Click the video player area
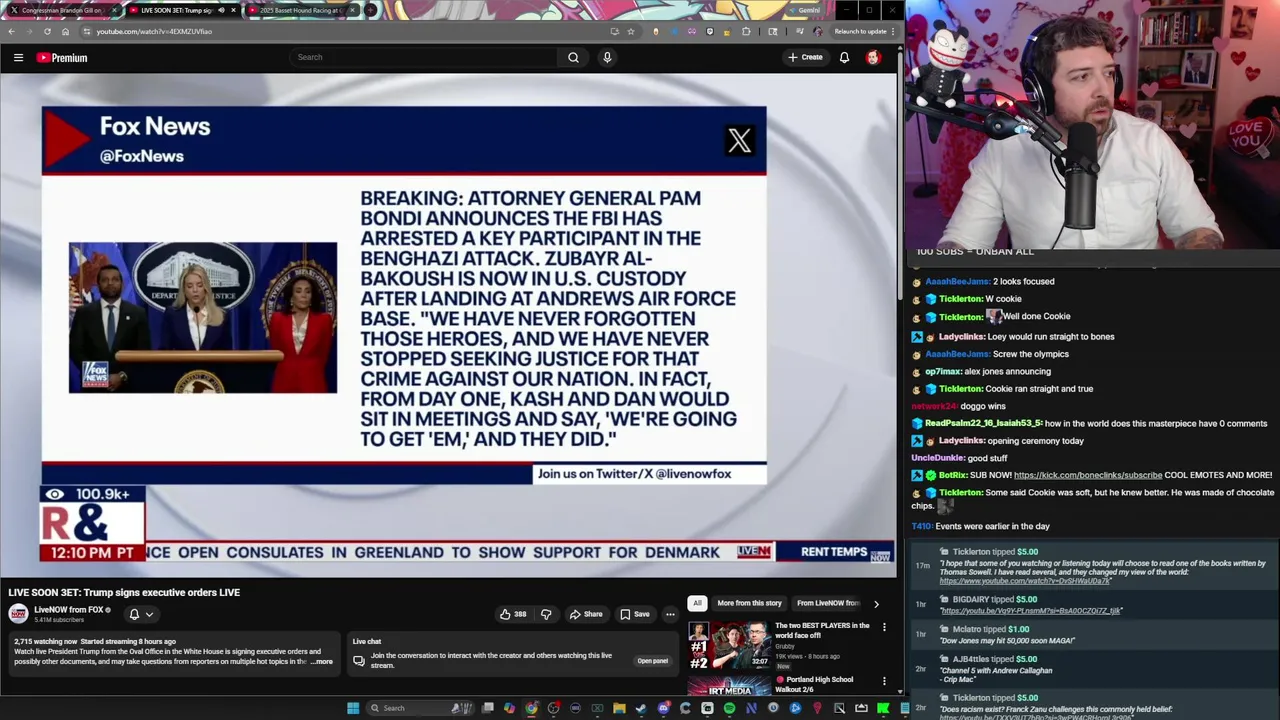 tap(447, 325)
